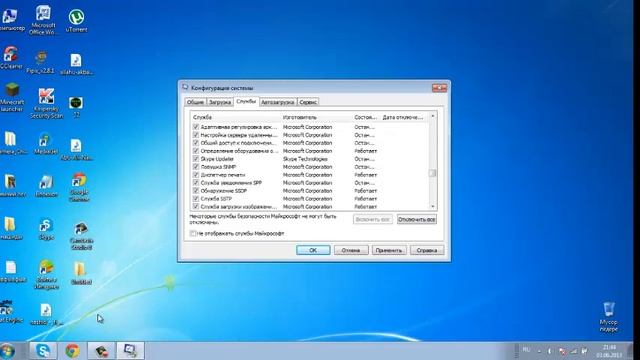This screenshot has height=360, width=640.
Task: Click the Отключить все button
Action: coord(417,219)
